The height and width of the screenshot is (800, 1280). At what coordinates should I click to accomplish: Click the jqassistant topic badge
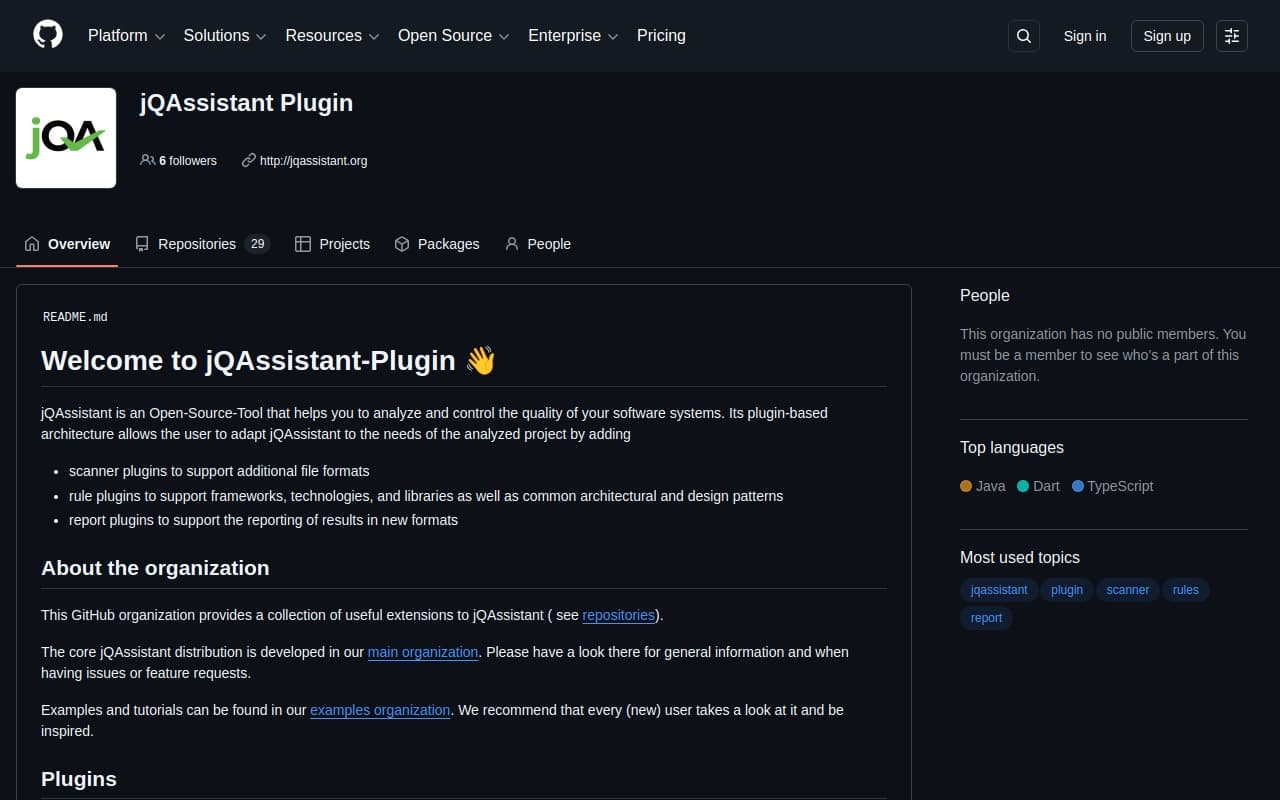tap(997, 590)
